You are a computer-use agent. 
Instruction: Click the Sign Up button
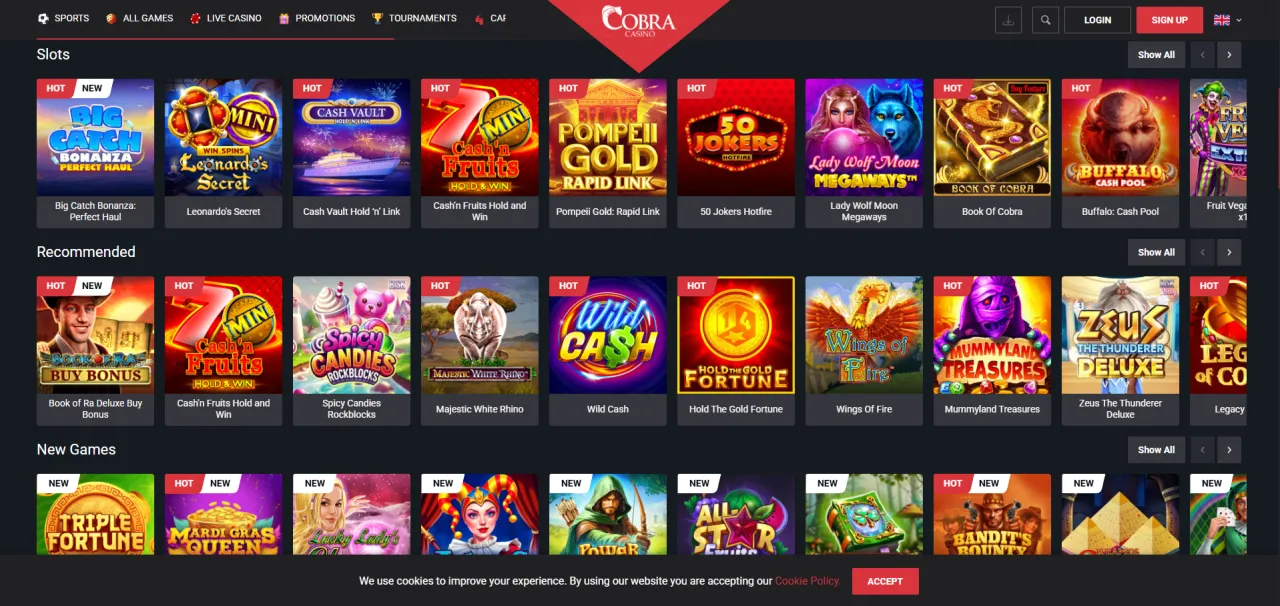click(1170, 20)
